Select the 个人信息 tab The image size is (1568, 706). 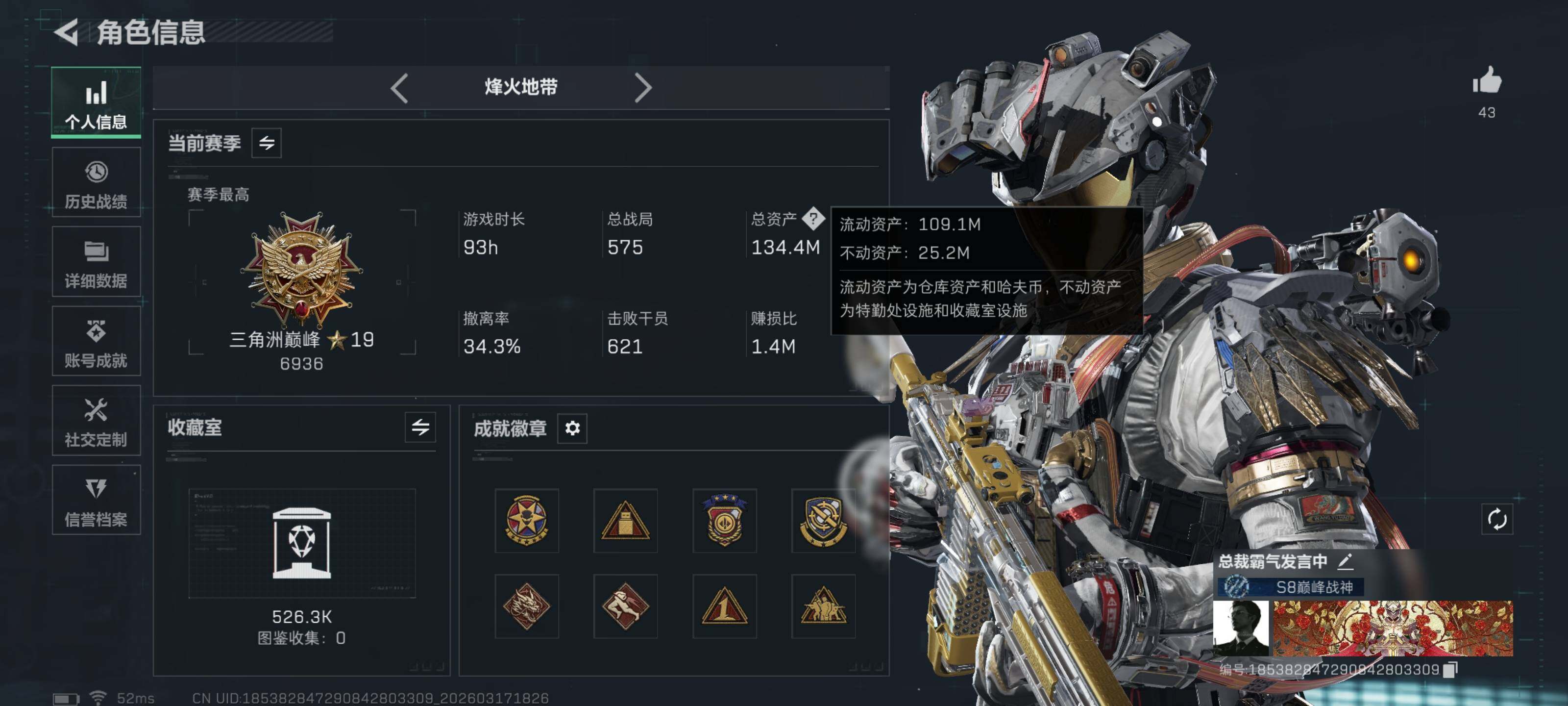coord(96,102)
